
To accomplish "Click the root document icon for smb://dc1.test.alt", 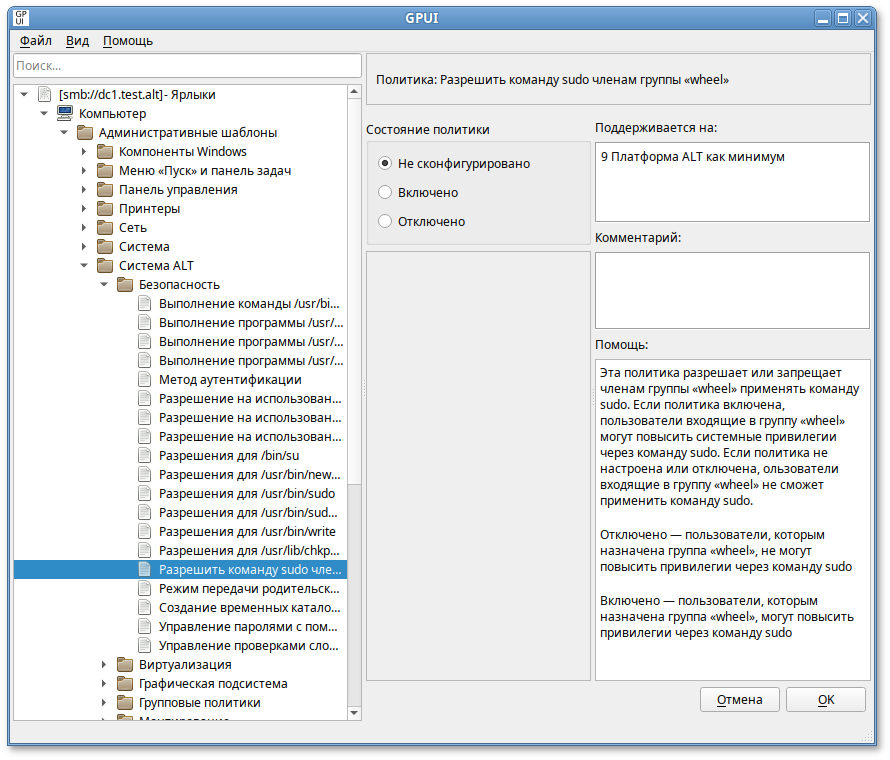I will [44, 95].
